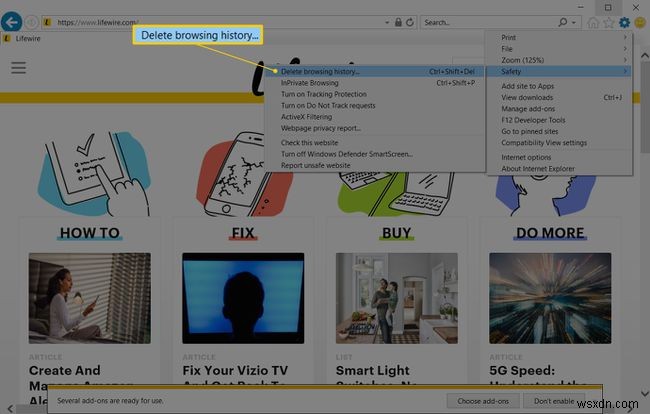Open Compatibility View settings
650x414 pixels.
560,143
